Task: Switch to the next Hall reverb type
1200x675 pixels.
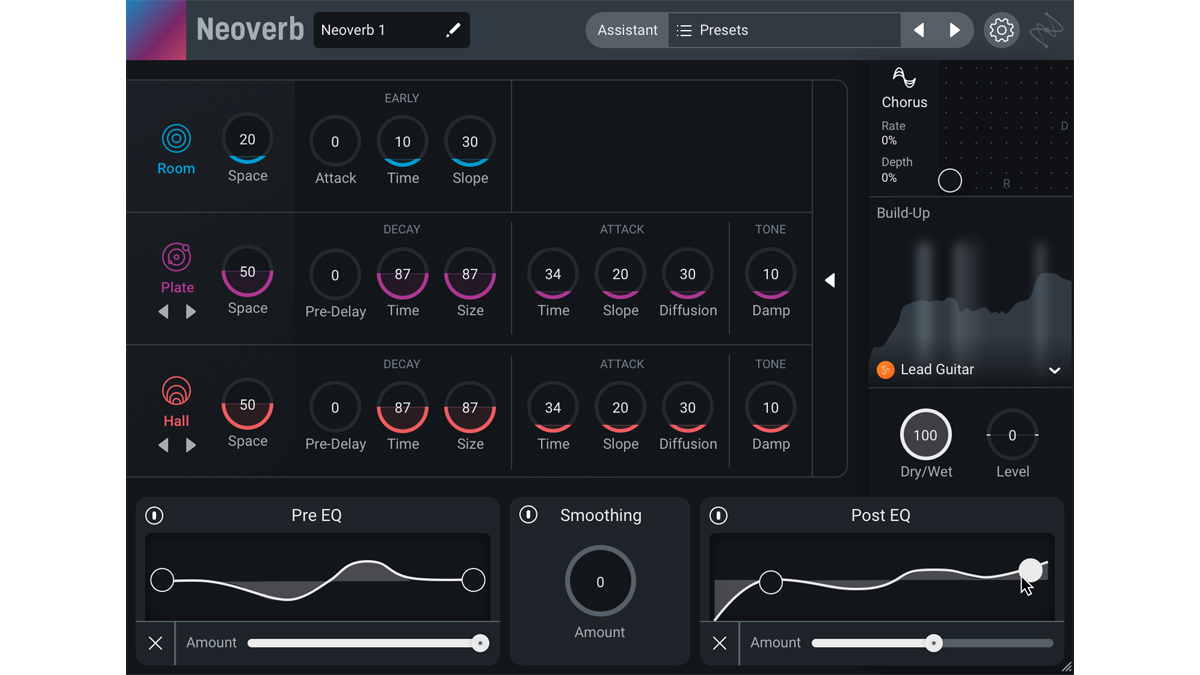Action: (x=191, y=445)
